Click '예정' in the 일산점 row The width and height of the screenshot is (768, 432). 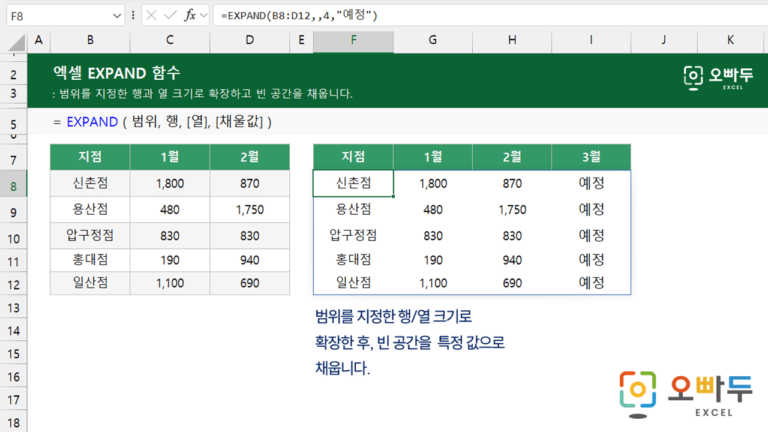(591, 283)
